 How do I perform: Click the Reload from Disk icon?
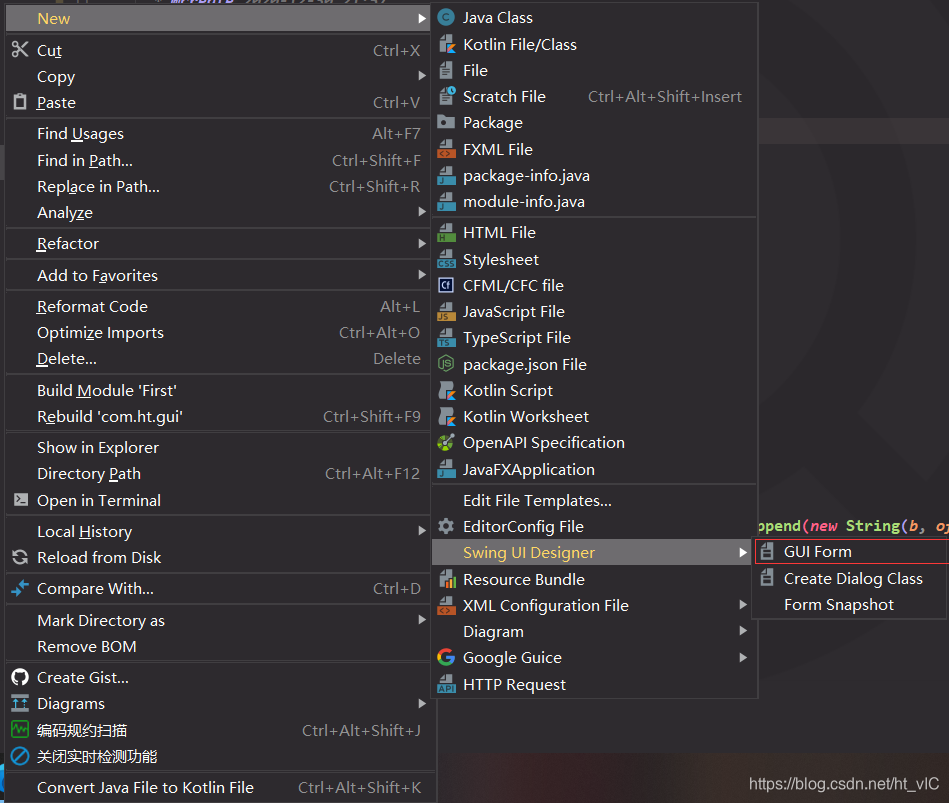click(20, 557)
